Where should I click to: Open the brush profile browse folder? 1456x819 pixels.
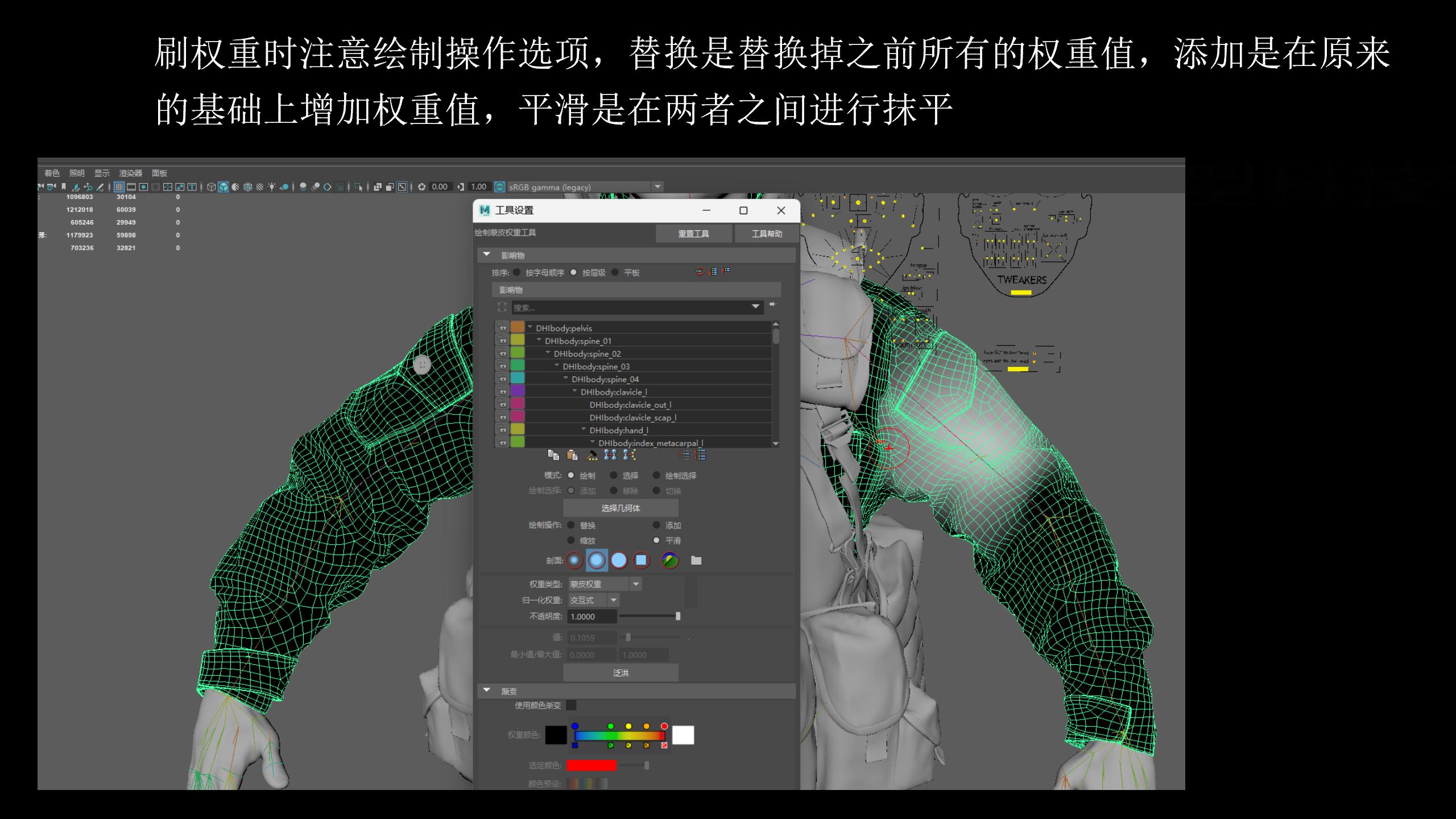tap(696, 560)
